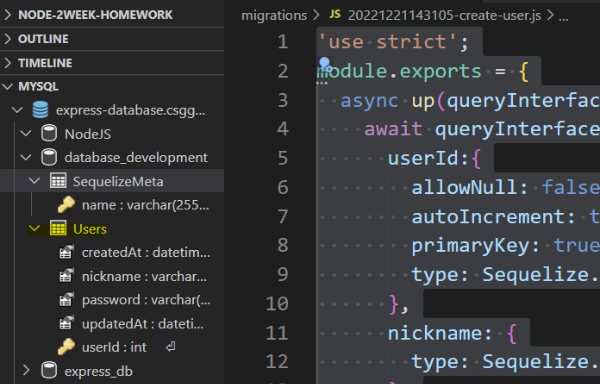Expand the TIMELINE section

[8, 63]
